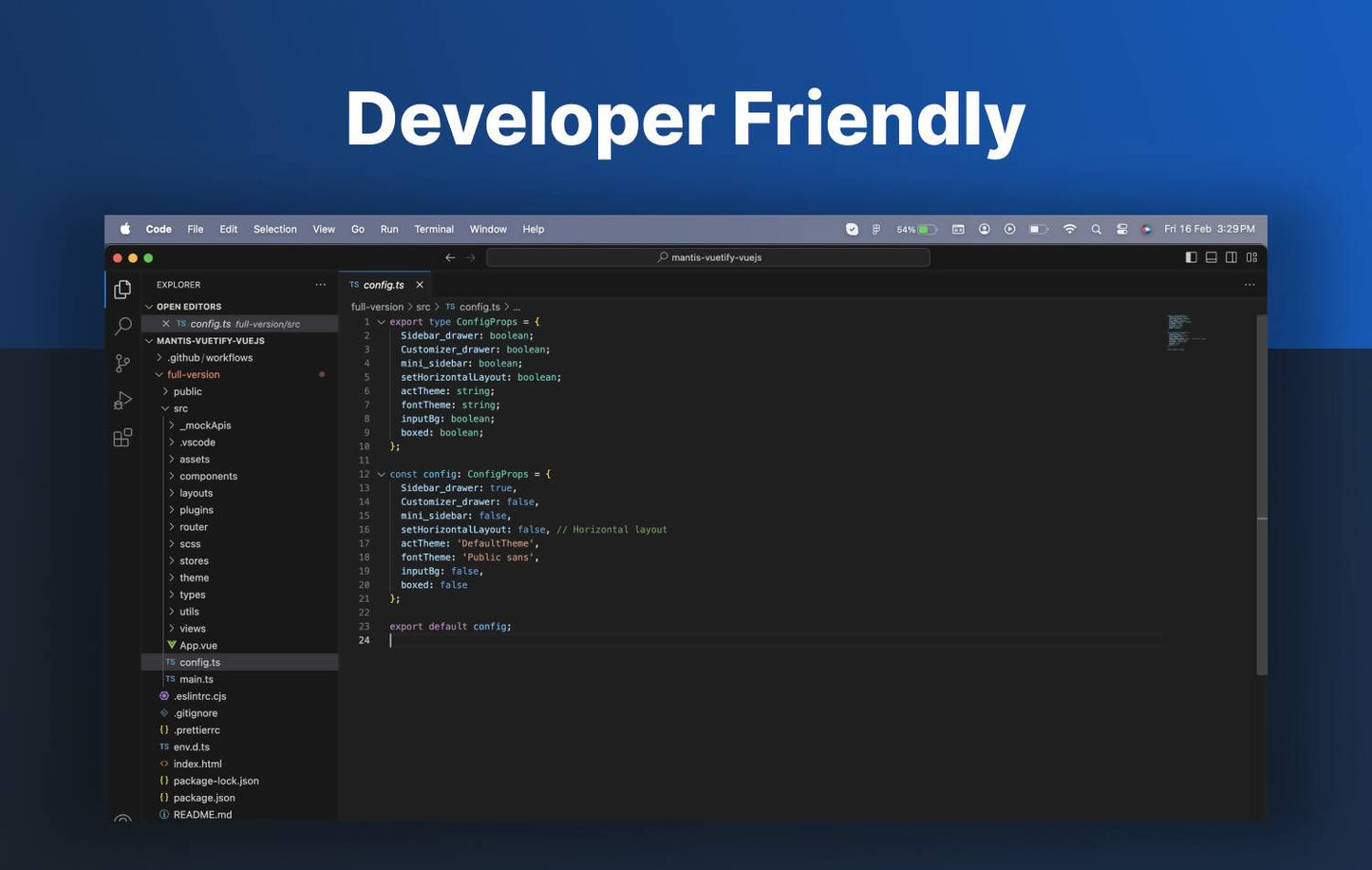Open the Customize Layout icon
Viewport: 1372px width, 870px height.
click(x=1251, y=257)
